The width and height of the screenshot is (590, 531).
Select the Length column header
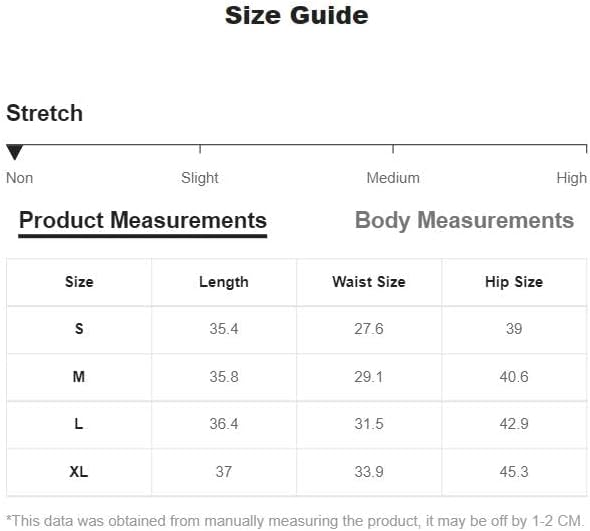pyautogui.click(x=224, y=282)
